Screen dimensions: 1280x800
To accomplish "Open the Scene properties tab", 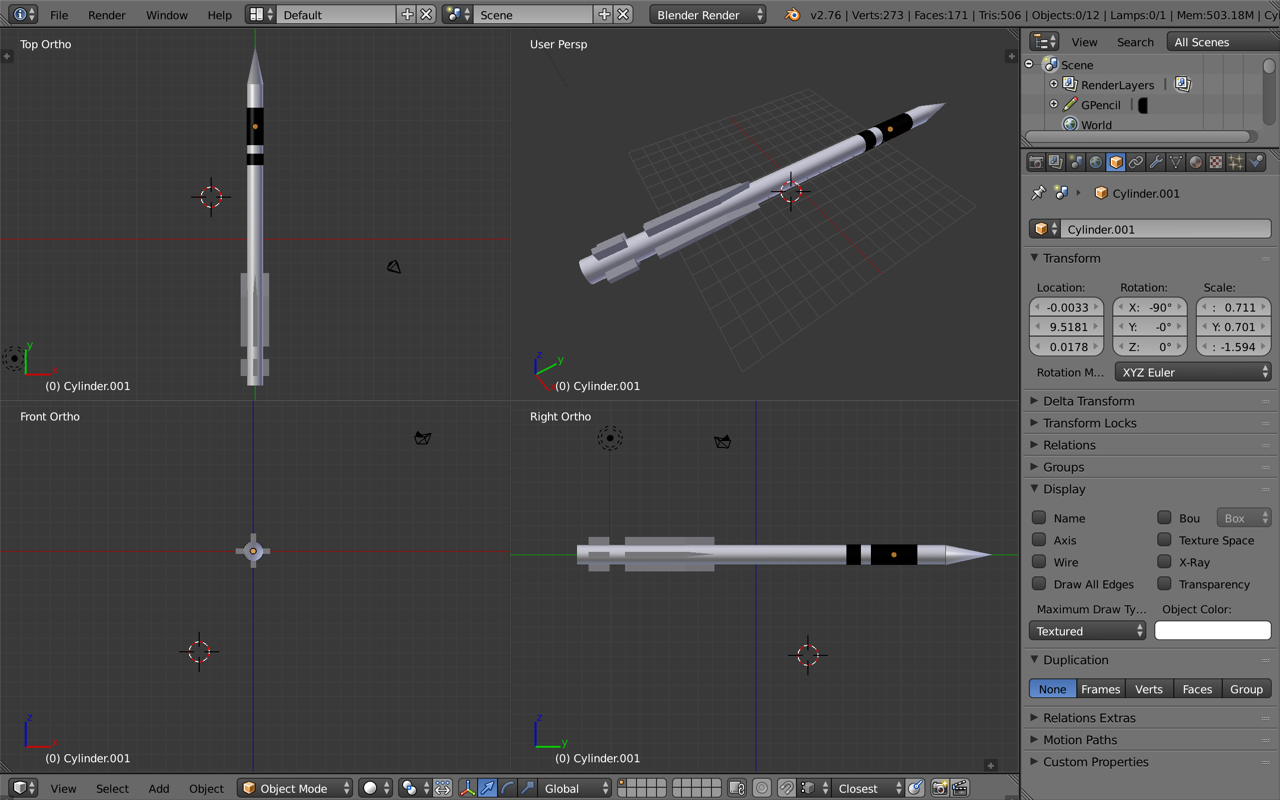I will pos(1076,162).
